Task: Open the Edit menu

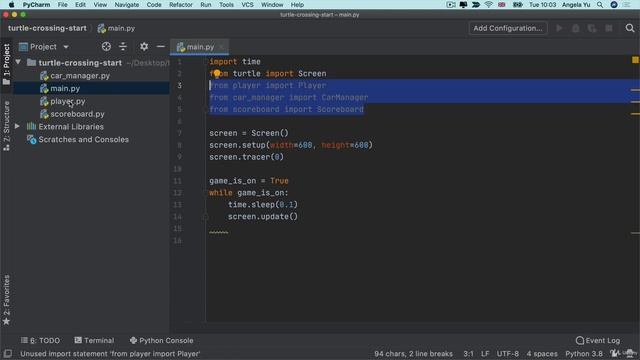Action: [80, 5]
